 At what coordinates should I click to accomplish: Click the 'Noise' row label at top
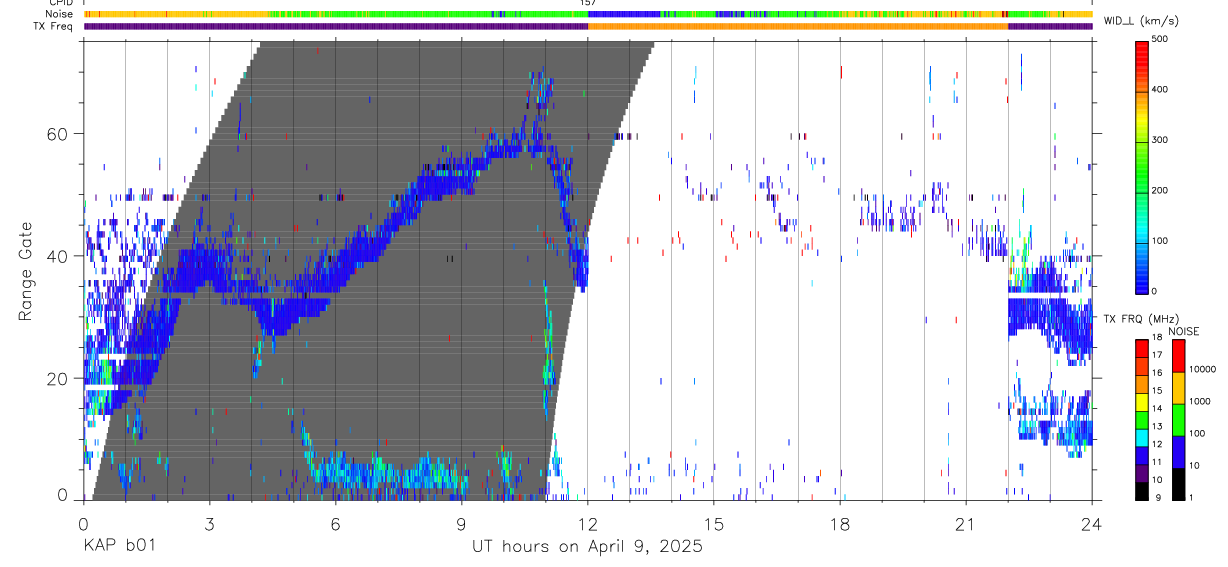click(x=60, y=14)
